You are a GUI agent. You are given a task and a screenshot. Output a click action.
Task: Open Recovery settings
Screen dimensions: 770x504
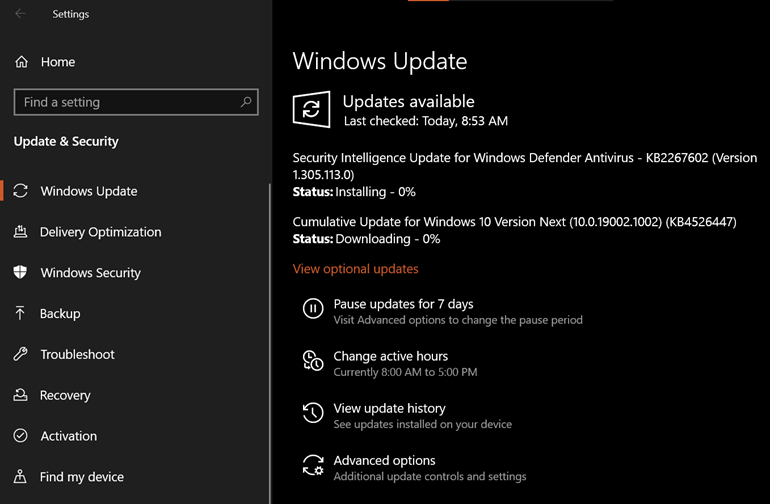tap(65, 395)
